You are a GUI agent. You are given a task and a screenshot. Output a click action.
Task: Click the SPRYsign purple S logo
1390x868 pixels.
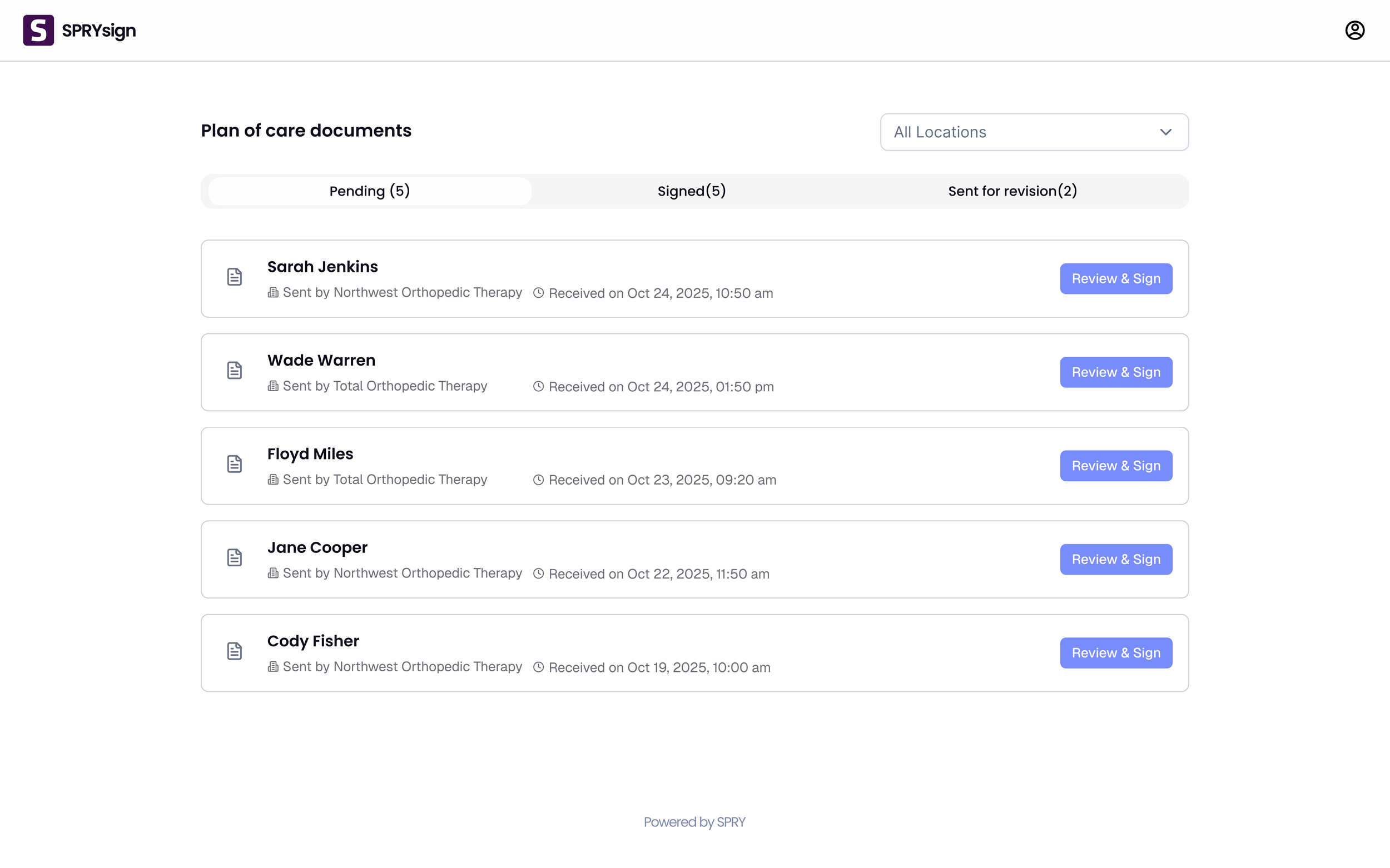38,30
